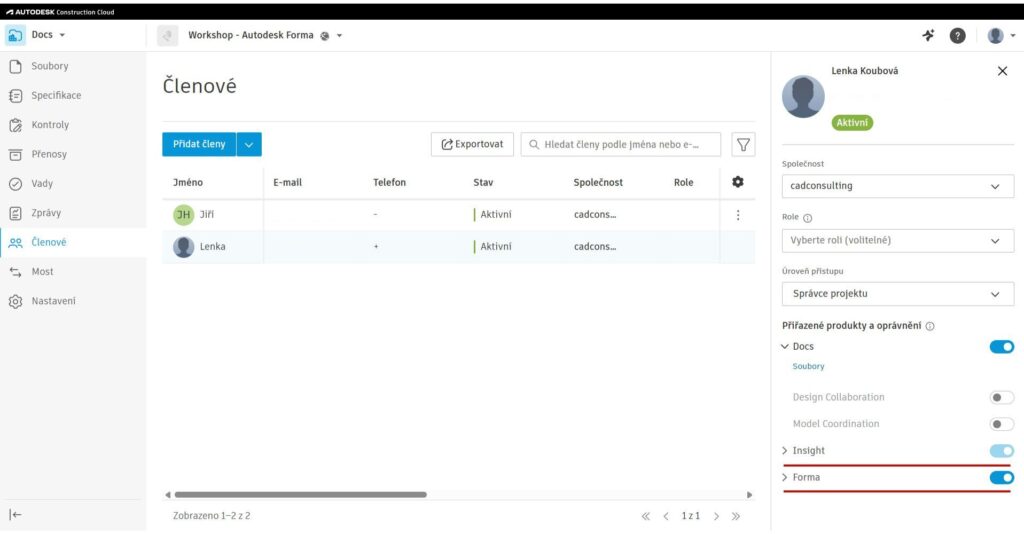Viewport: 1024px width, 534px height.
Task: Toggle off Docs product access
Action: (1001, 347)
